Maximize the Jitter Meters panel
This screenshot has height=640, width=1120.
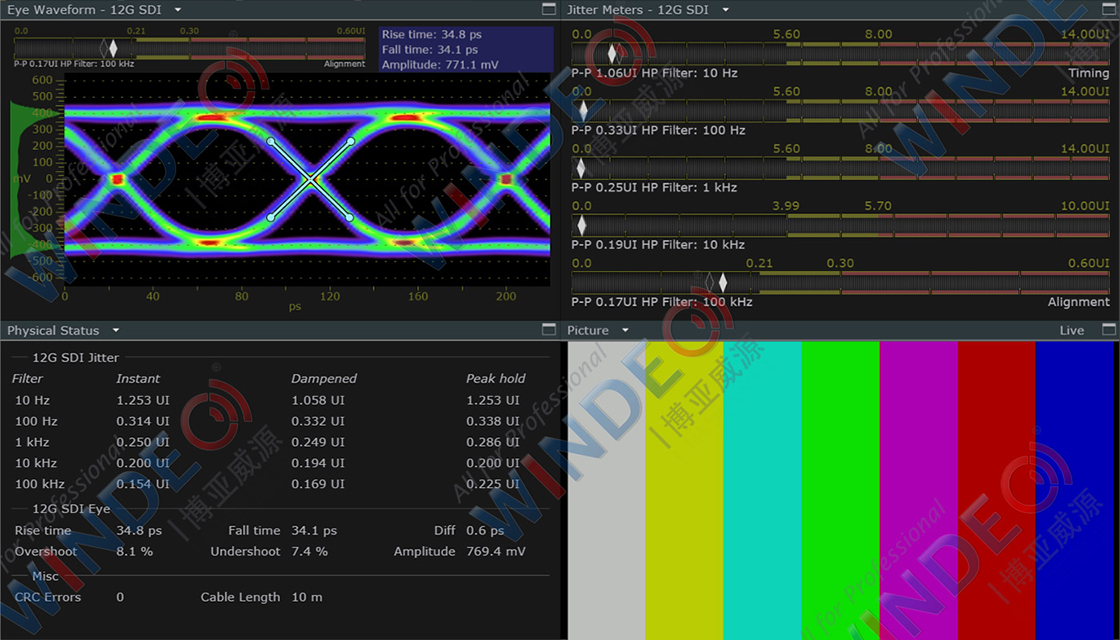(x=1108, y=9)
